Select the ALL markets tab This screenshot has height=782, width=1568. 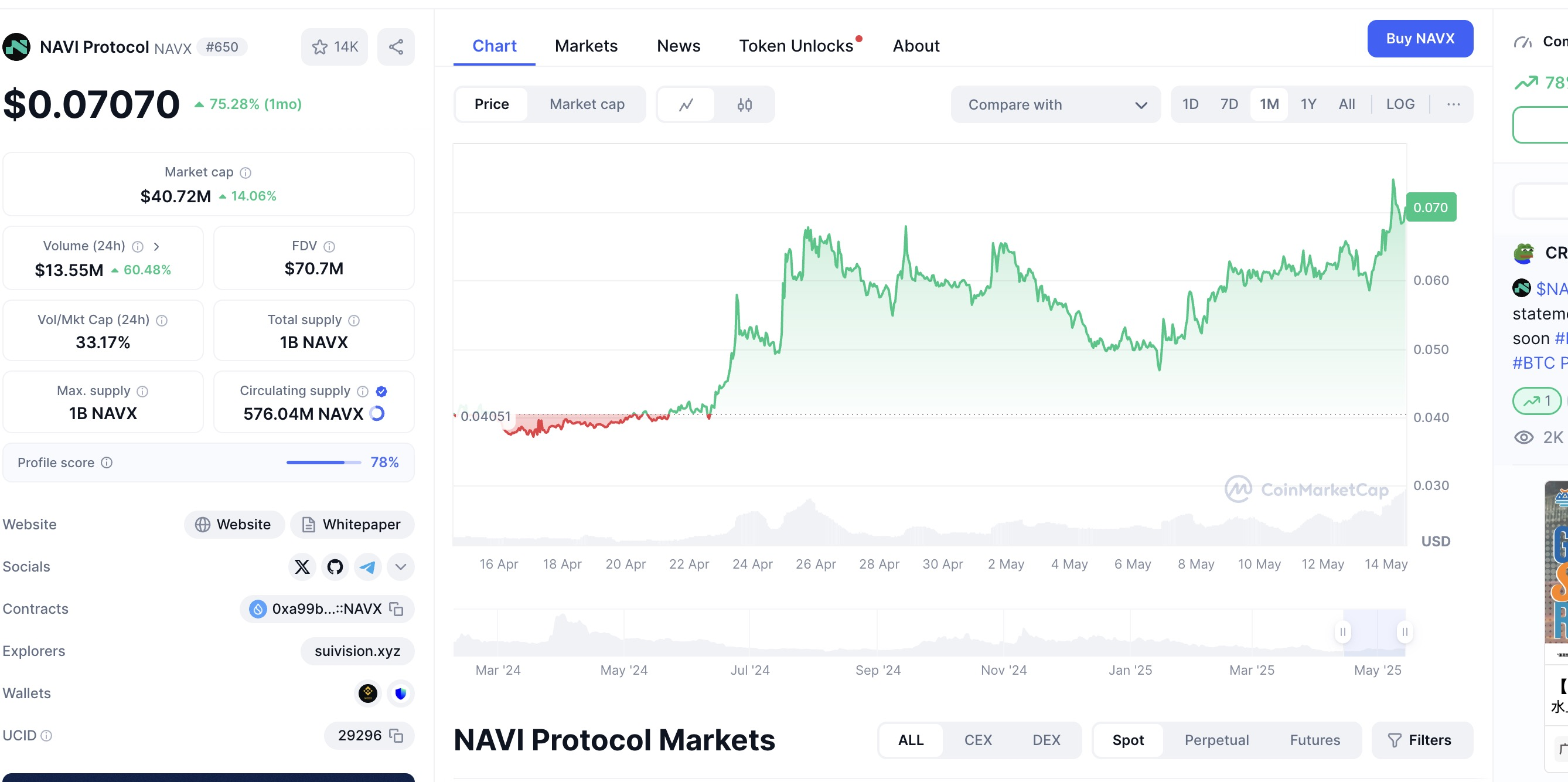911,740
